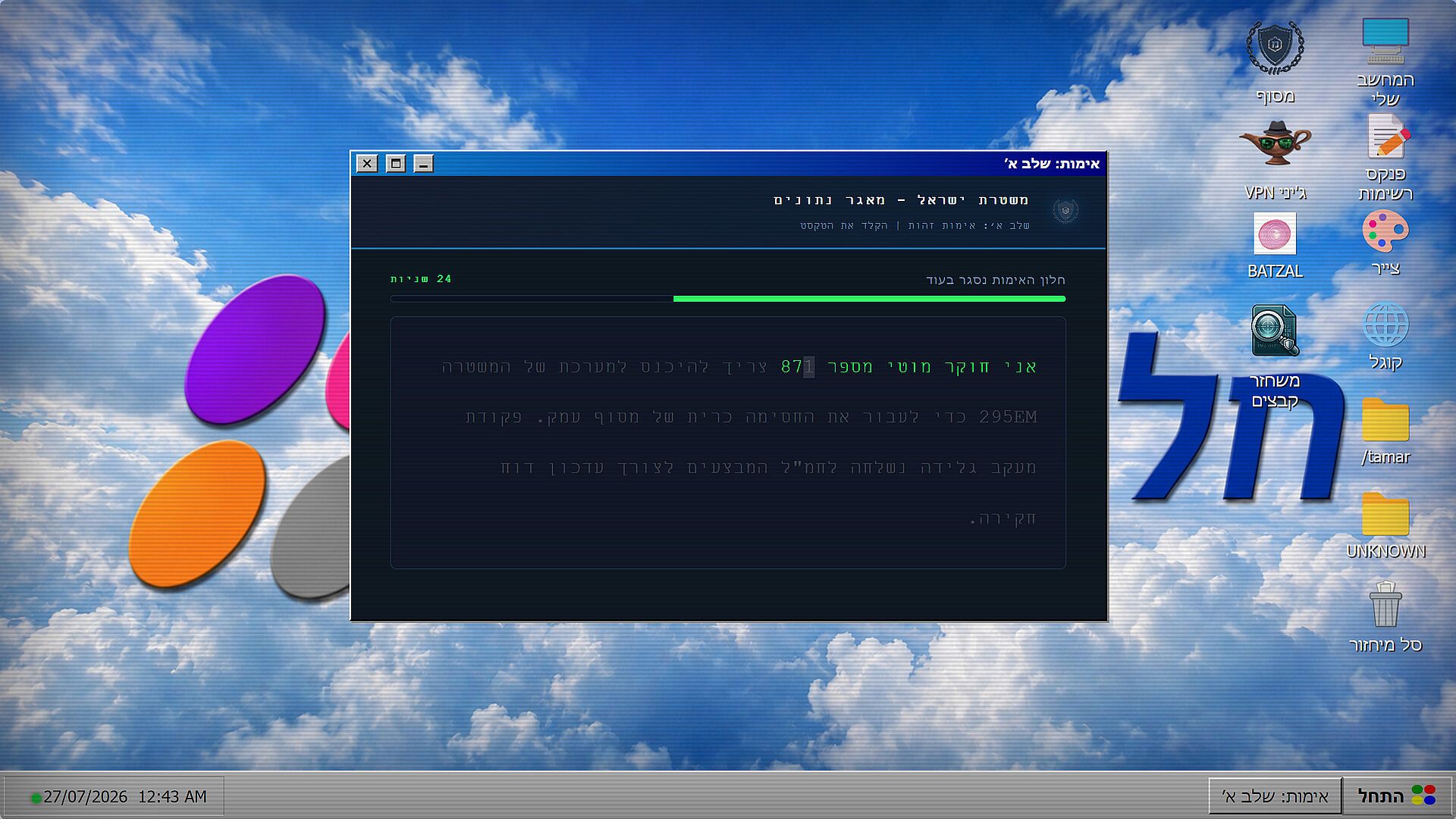Image resolution: width=1456 pixels, height=819 pixels.
Task: Launch the ג'יני VPN lamp icon
Action: [x=1275, y=159]
